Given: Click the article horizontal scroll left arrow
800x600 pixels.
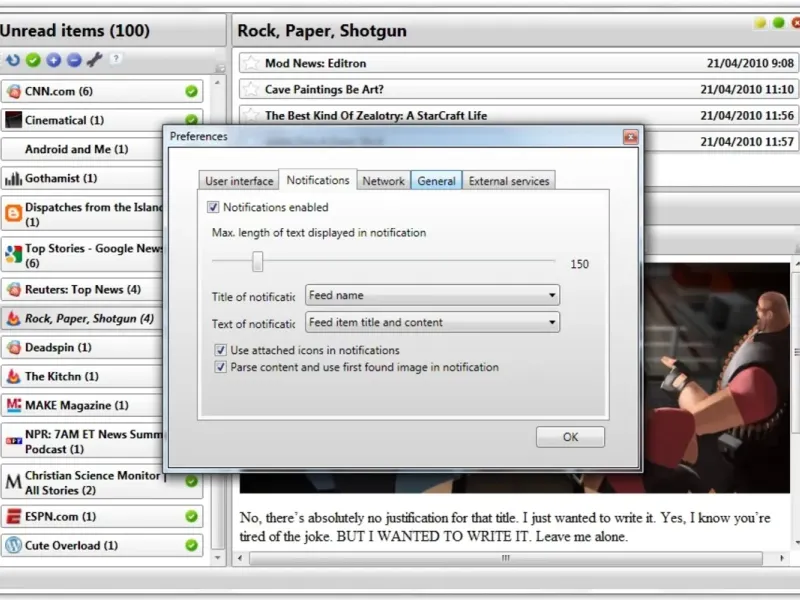Looking at the screenshot, I should pos(240,558).
